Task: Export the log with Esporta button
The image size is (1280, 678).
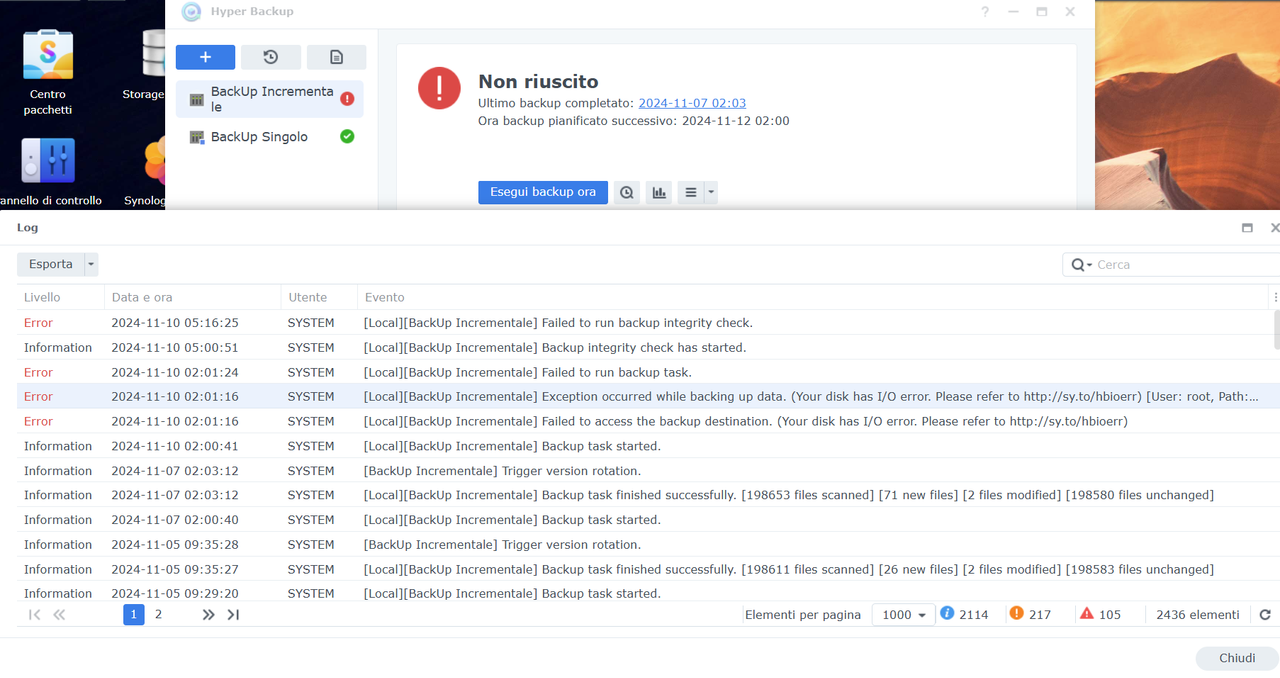Action: pyautogui.click(x=51, y=264)
